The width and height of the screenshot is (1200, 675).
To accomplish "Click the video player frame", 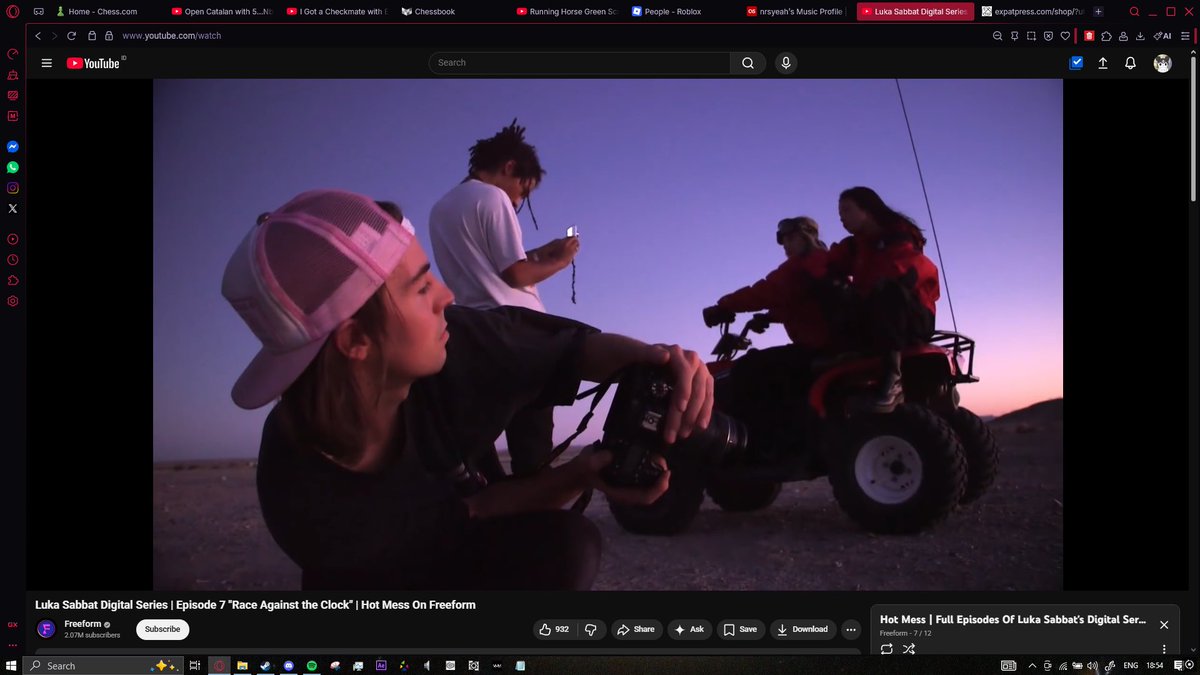I will [608, 334].
